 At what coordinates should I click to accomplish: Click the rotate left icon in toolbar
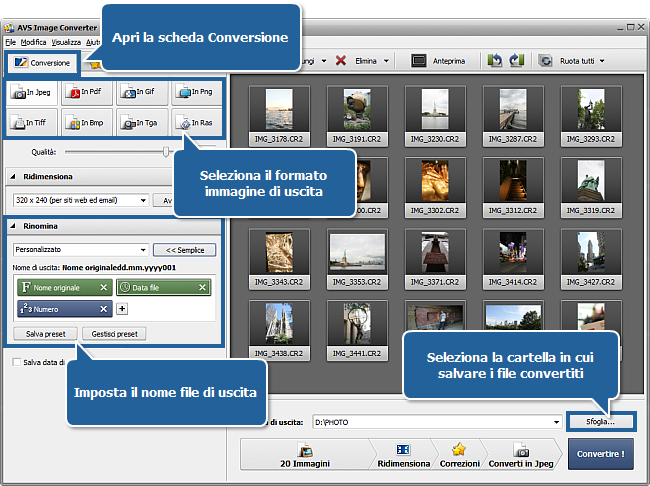[x=495, y=61]
